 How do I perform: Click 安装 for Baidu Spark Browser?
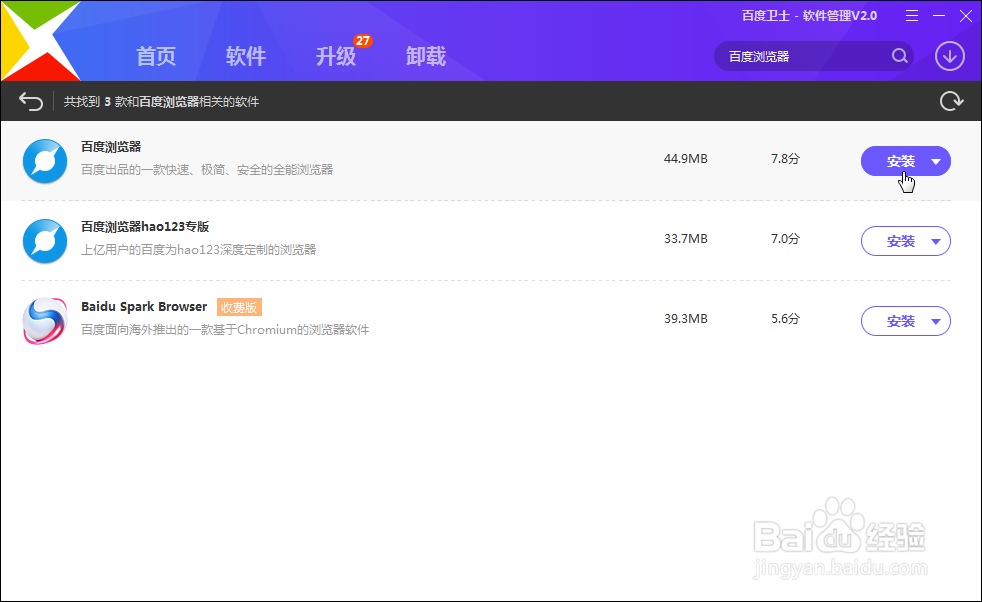pos(897,321)
